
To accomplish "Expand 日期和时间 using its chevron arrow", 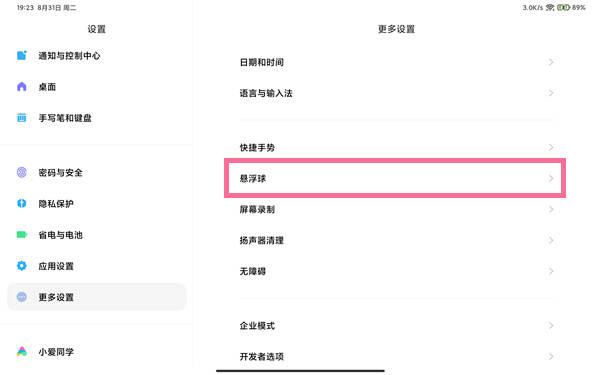I will (x=551, y=62).
